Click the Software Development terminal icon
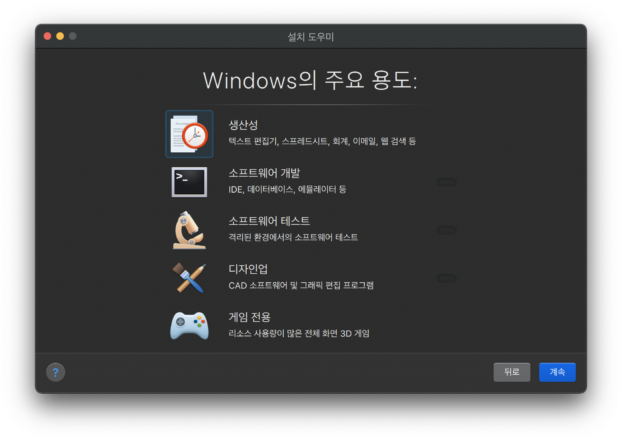622x440 pixels. coord(189,181)
